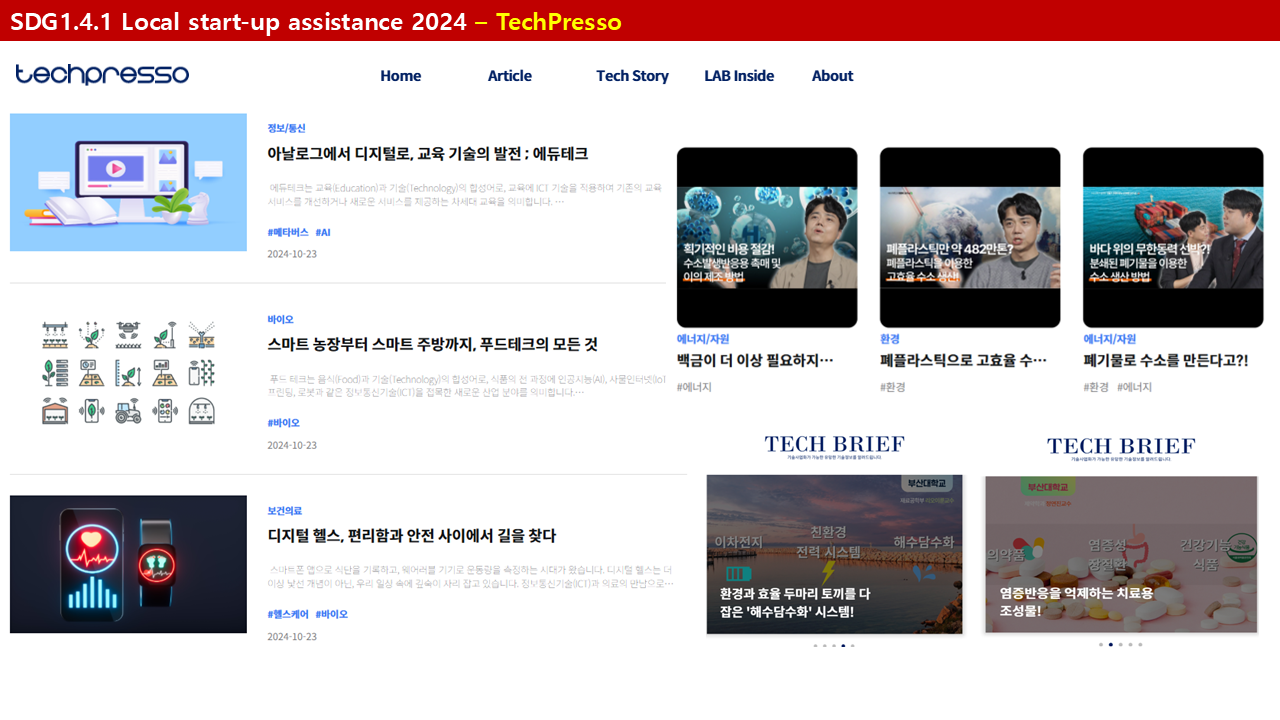Select LAB Inside from navigation bar
Image resolution: width=1280 pixels, height=720 pixels.
click(x=739, y=76)
